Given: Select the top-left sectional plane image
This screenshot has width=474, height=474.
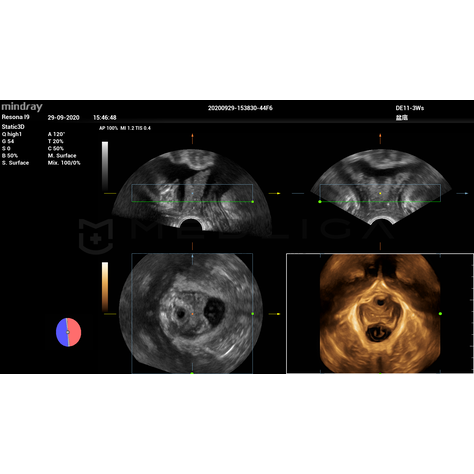Looking at the screenshot, I should coord(191,190).
